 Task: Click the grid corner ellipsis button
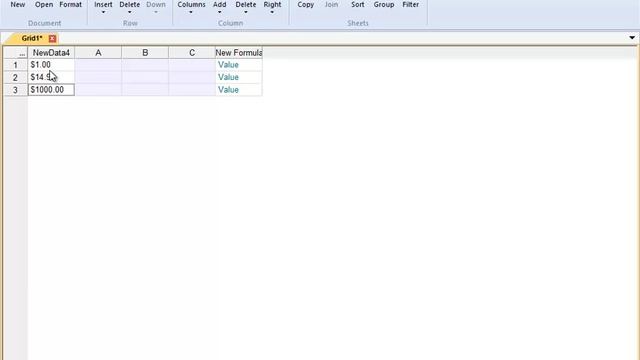[16, 53]
